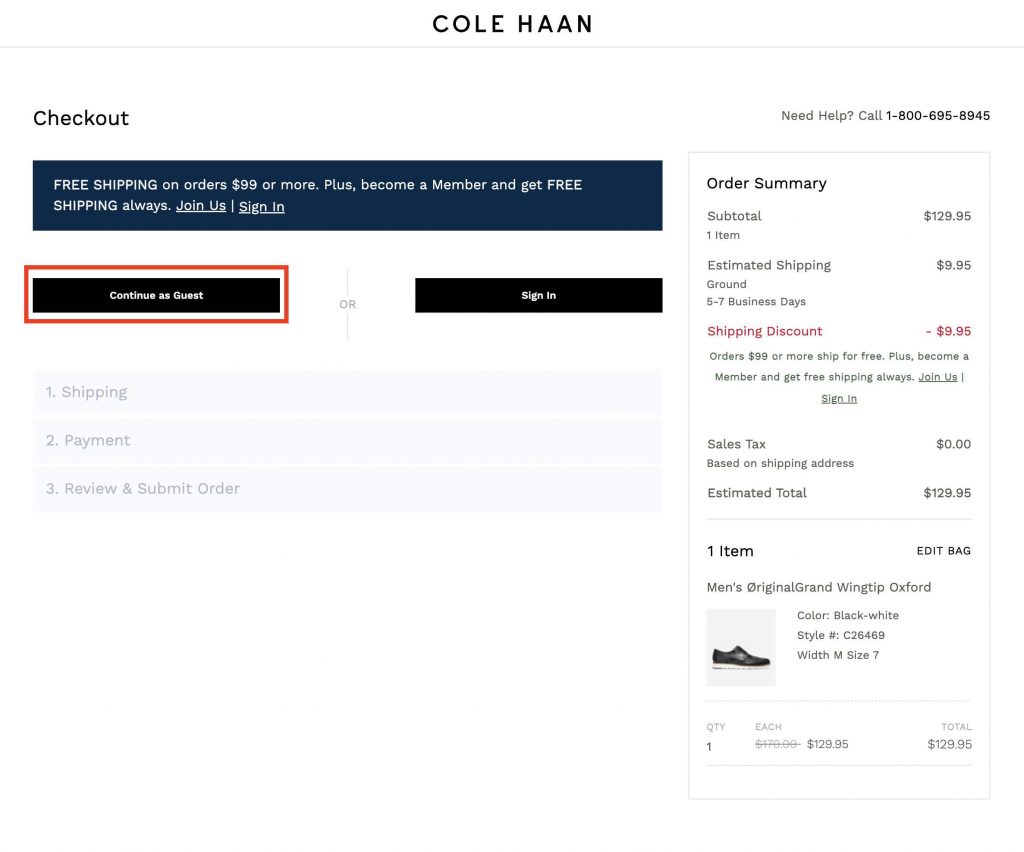This screenshot has width=1024, height=852.
Task: Click Sign In link in Order Summary
Action: click(x=838, y=398)
